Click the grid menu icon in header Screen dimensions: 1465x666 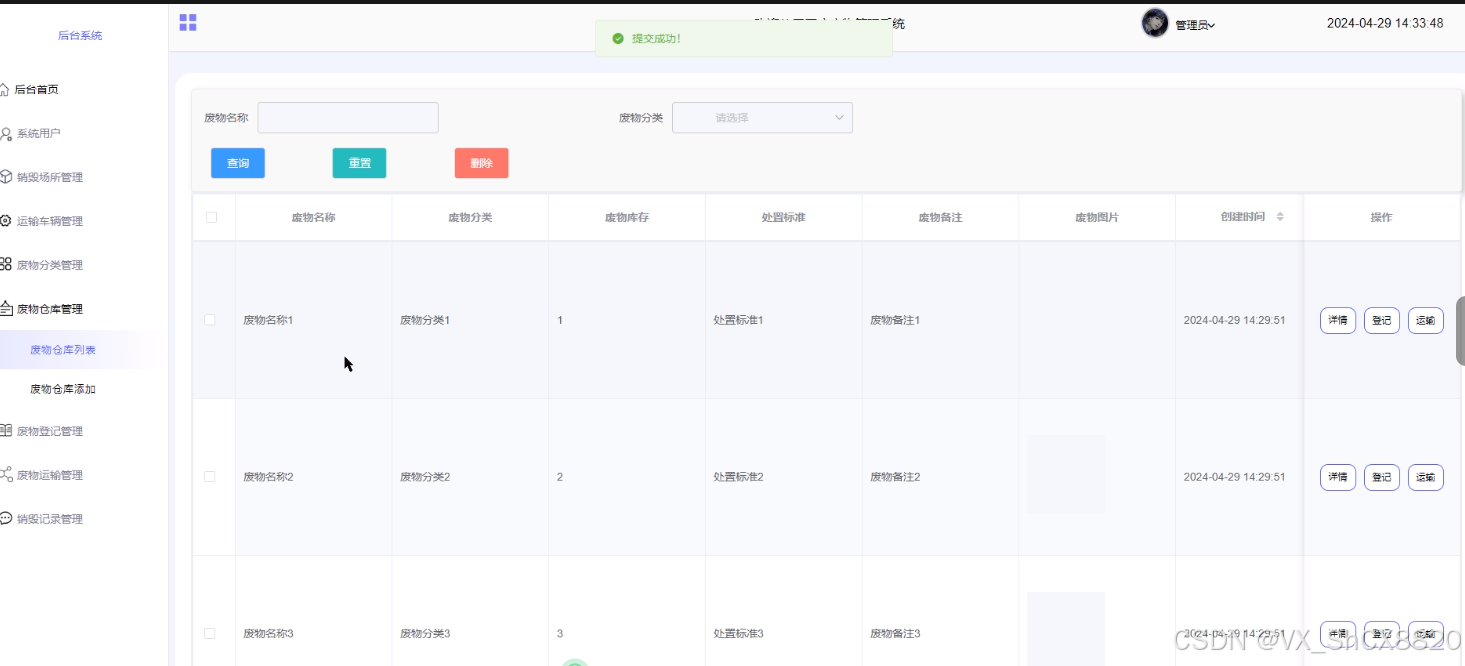(x=188, y=22)
